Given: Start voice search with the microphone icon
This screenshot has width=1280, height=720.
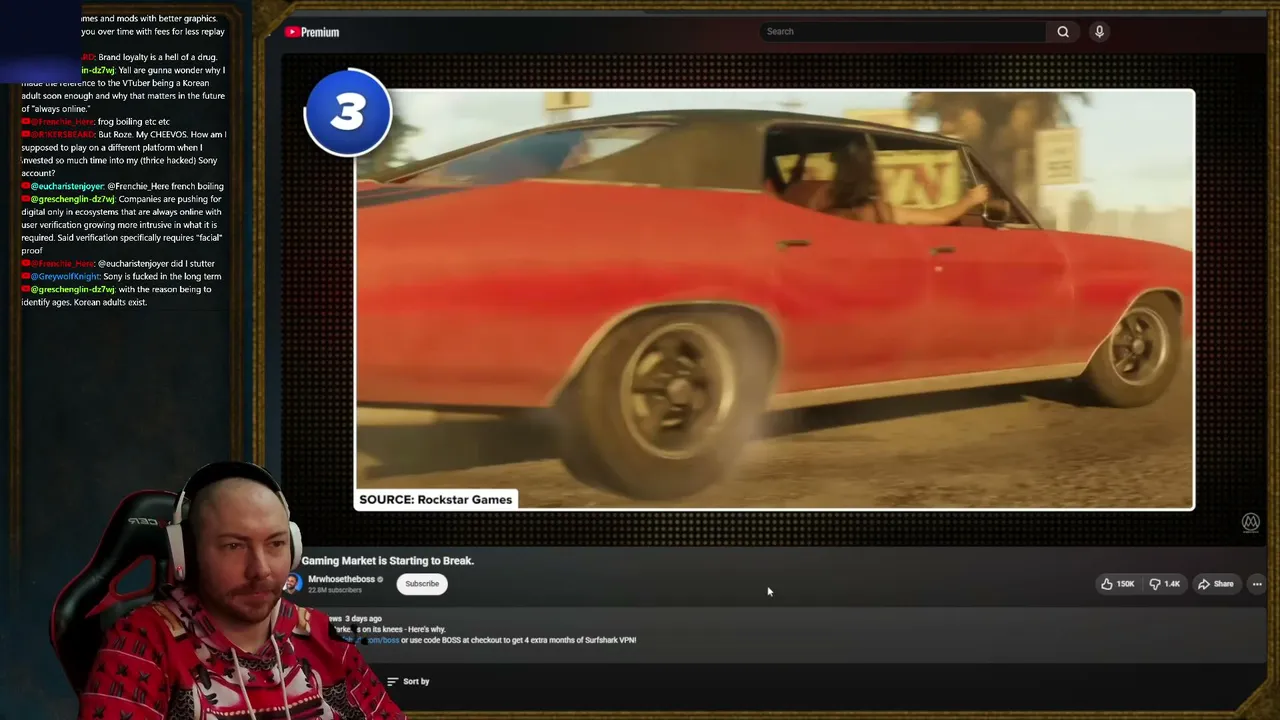Looking at the screenshot, I should [x=1099, y=32].
